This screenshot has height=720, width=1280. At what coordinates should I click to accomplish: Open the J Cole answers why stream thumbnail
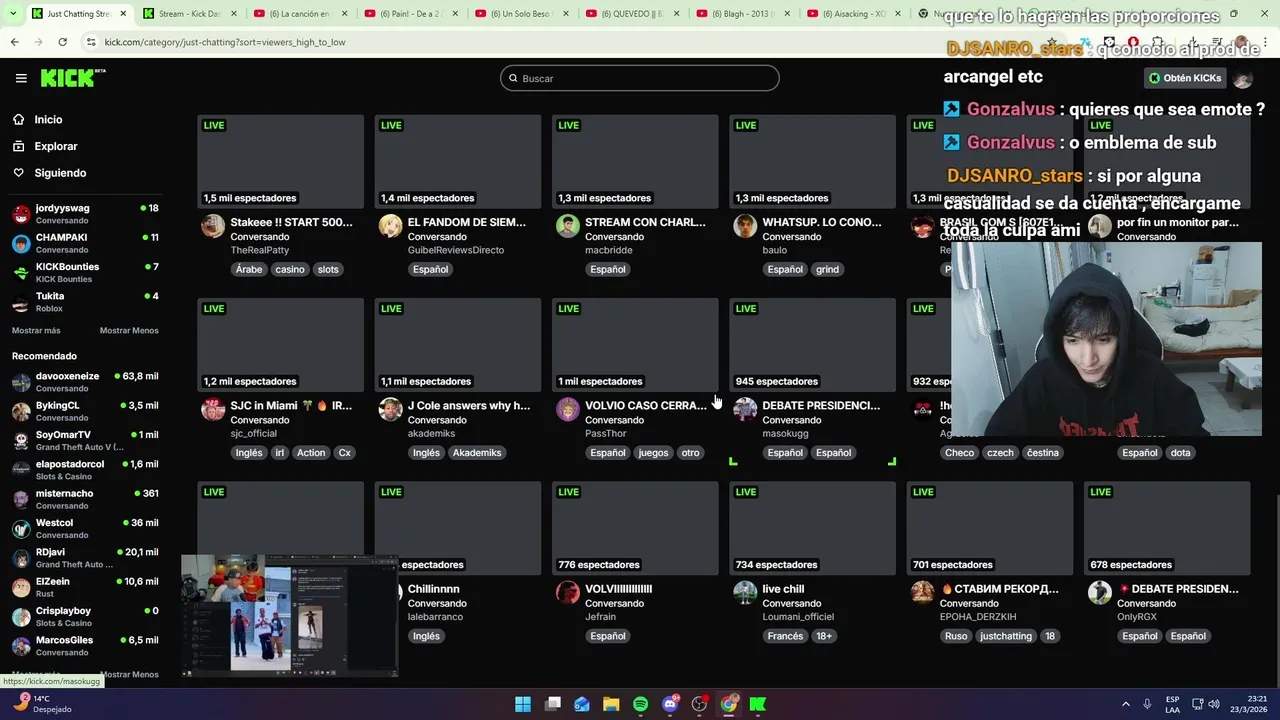pos(458,344)
